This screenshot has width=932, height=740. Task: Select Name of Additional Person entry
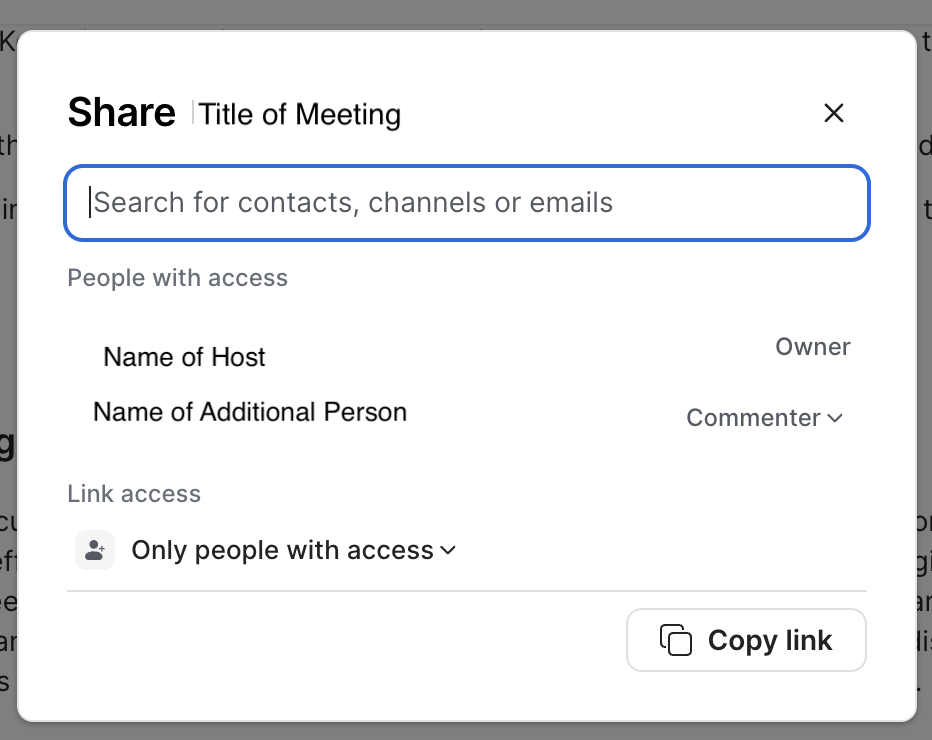(250, 412)
